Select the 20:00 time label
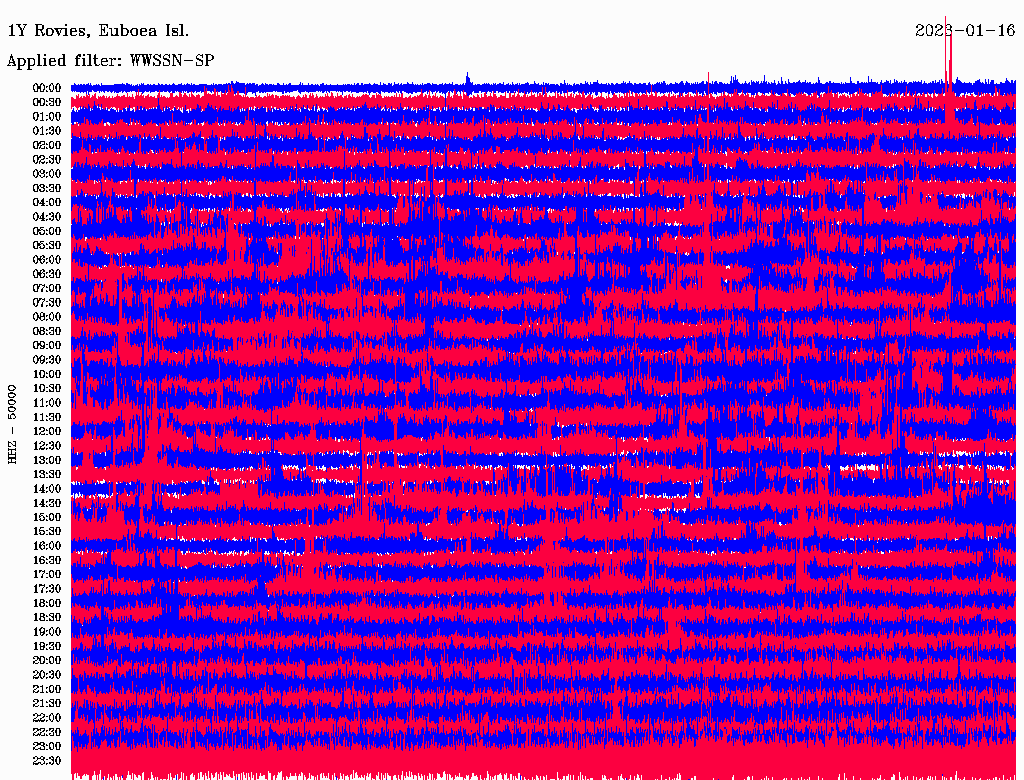This screenshot has height=780, width=1024. [x=47, y=660]
